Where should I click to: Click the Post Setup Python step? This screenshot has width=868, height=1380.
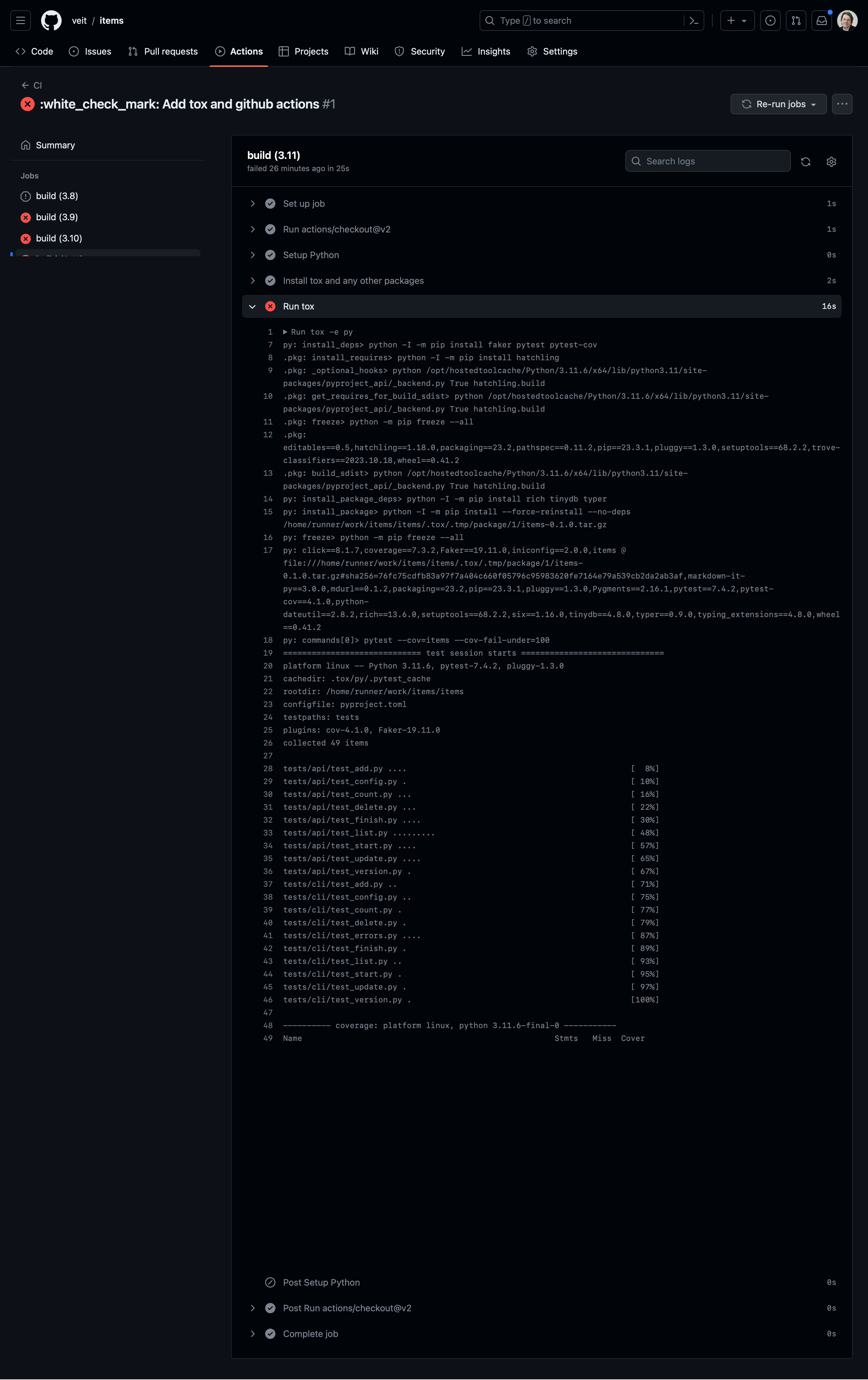coord(542,1282)
